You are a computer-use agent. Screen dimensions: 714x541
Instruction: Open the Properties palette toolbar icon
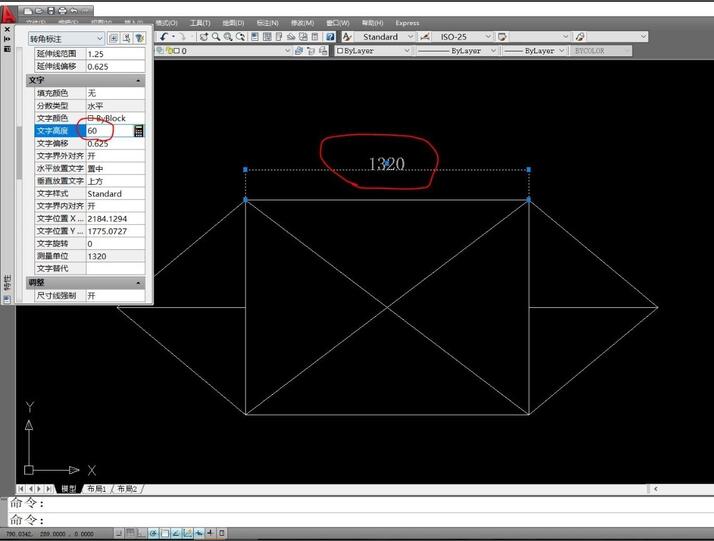point(255,37)
